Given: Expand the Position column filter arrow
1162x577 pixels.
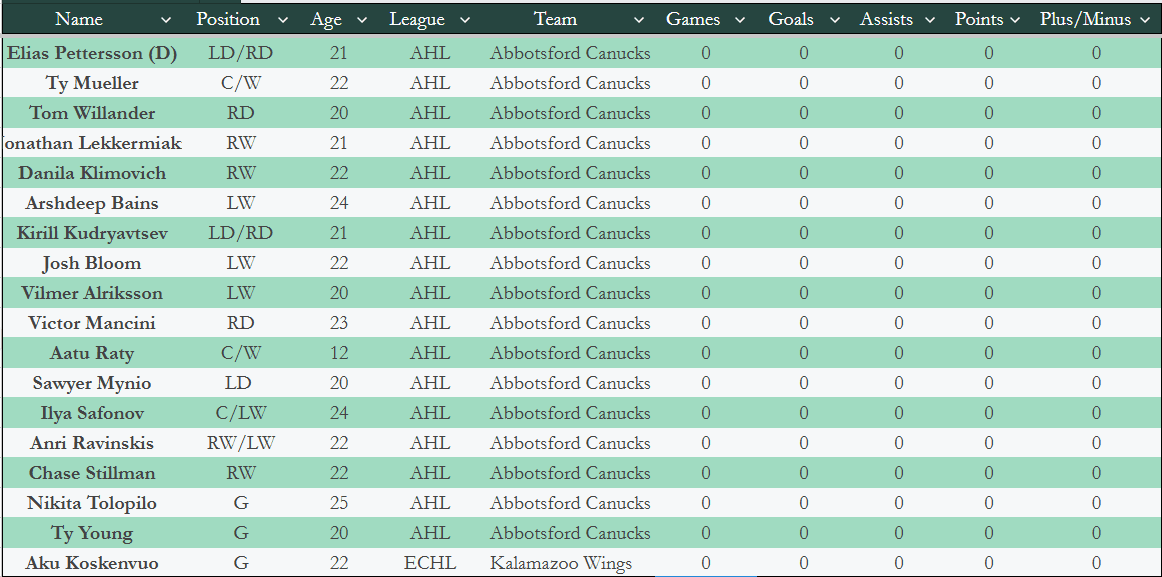Looking at the screenshot, I should 283,20.
